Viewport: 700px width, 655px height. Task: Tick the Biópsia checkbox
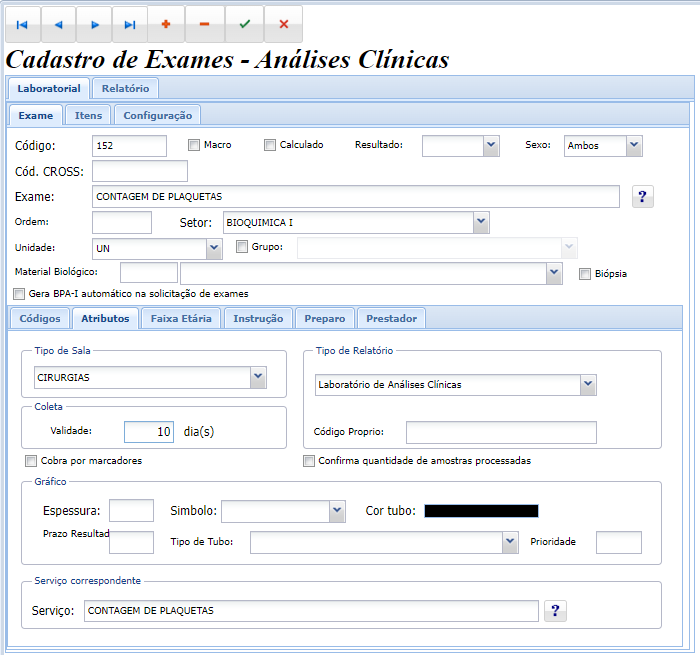coord(585,274)
